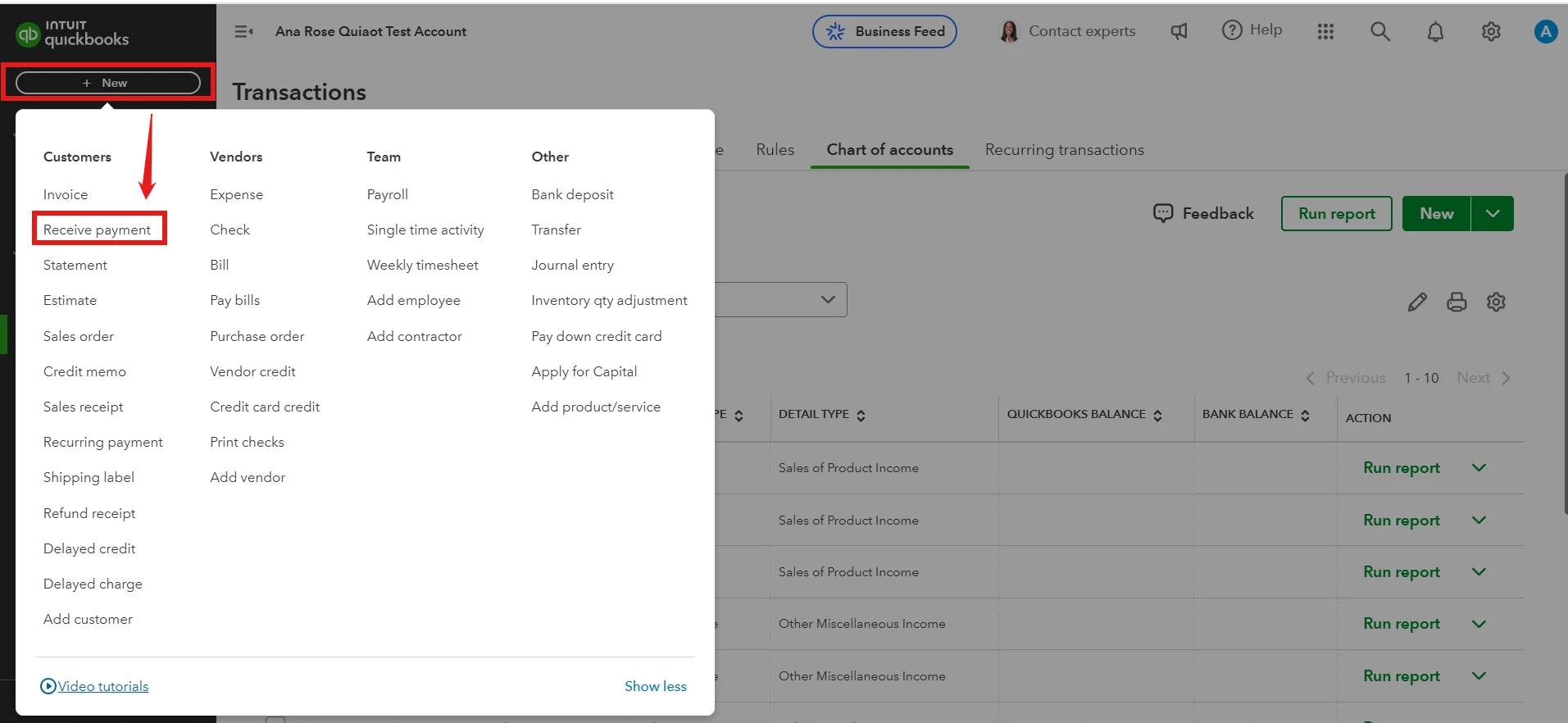Click the Video tutorials play icon

point(48,686)
